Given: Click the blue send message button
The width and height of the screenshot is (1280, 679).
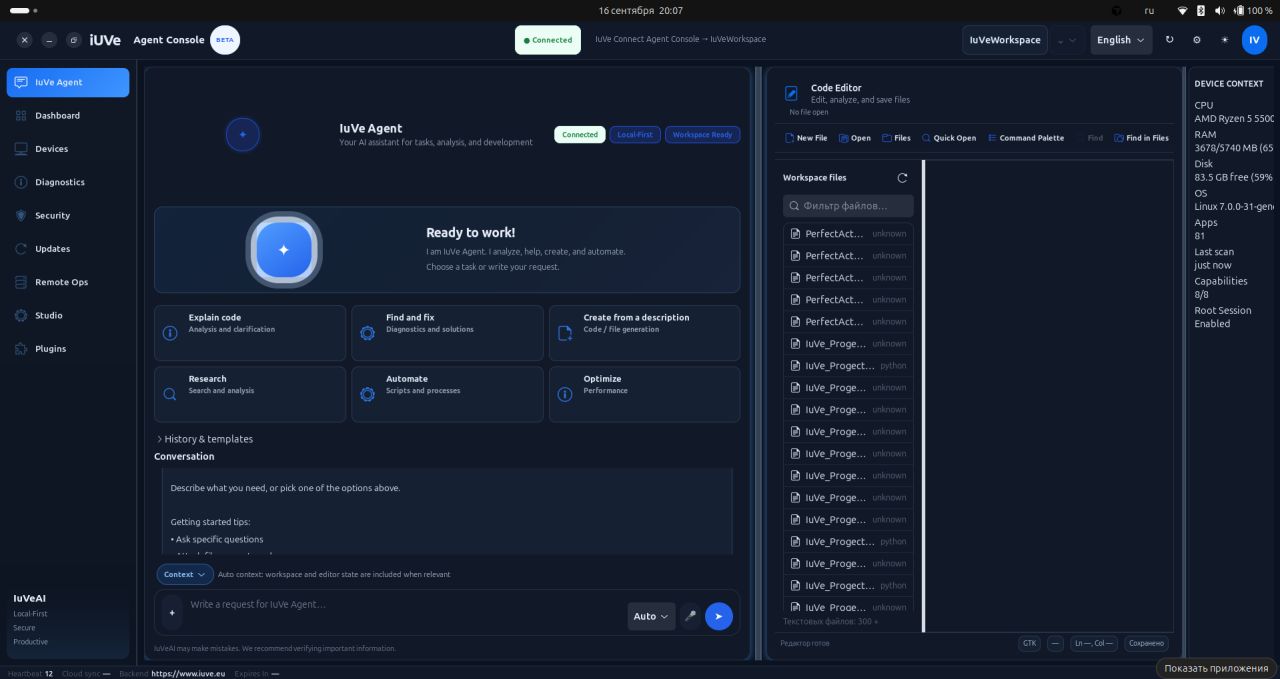Looking at the screenshot, I should (x=719, y=616).
